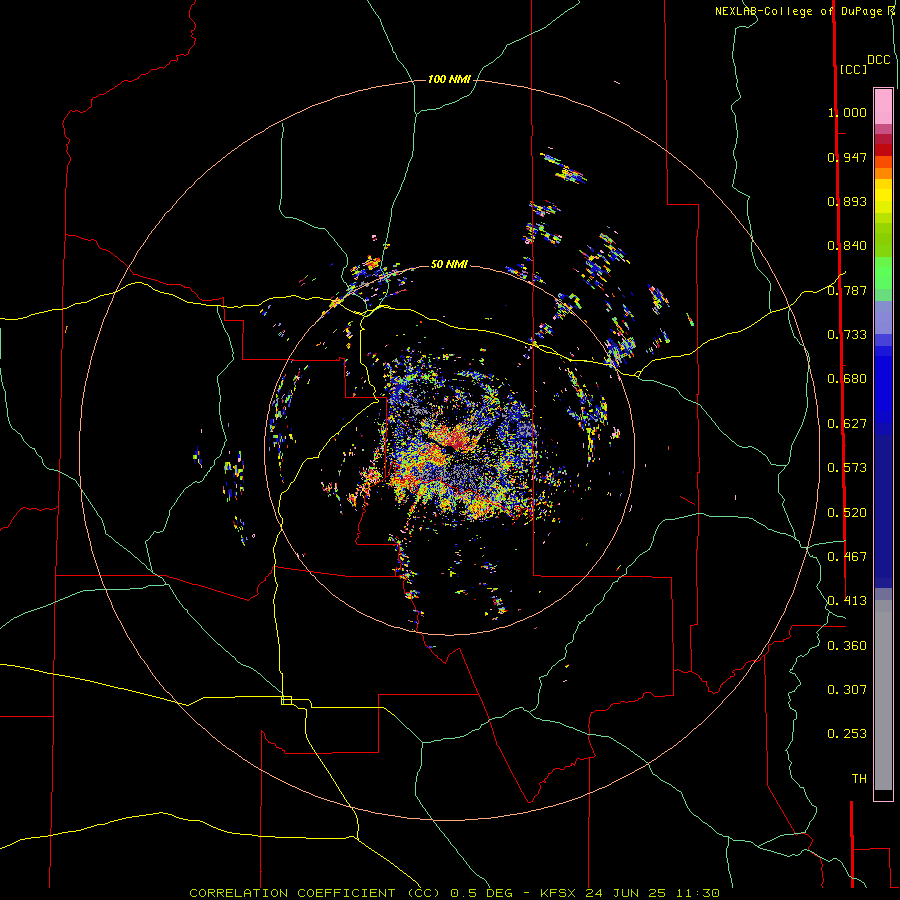Click the 0.467 color scale value
The image size is (900, 900).
(847, 557)
